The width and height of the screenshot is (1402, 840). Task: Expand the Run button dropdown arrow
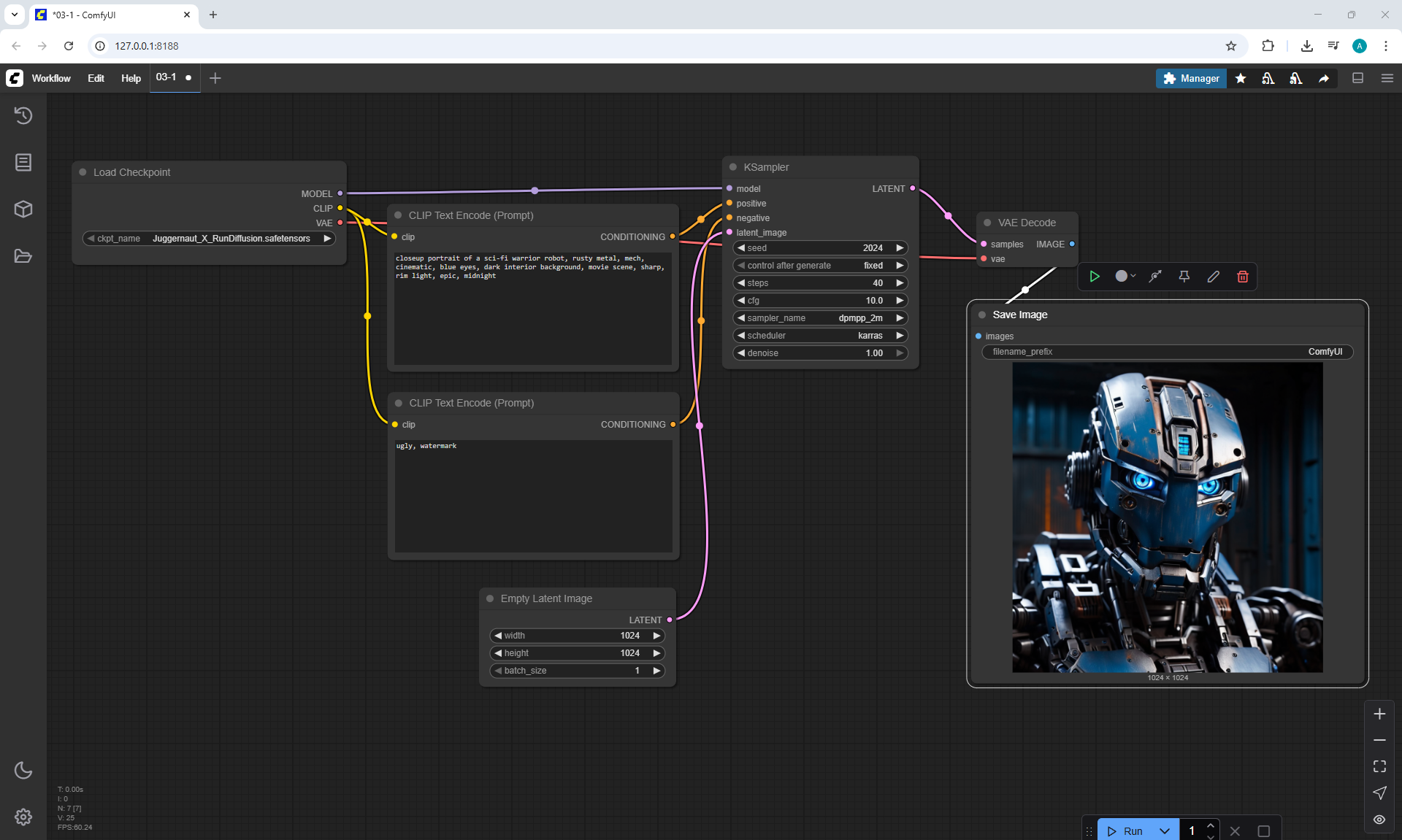point(1165,831)
